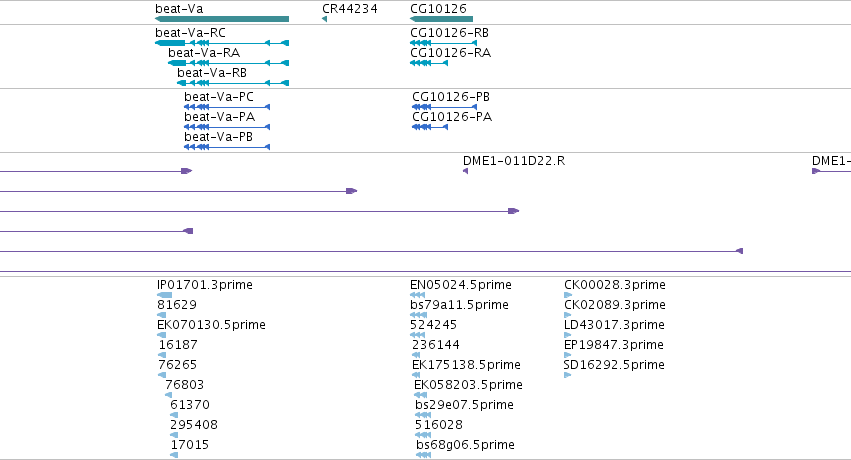The width and height of the screenshot is (851, 460).
Task: Select the beat-Va-RC transcript glyph
Action: pos(222,43)
